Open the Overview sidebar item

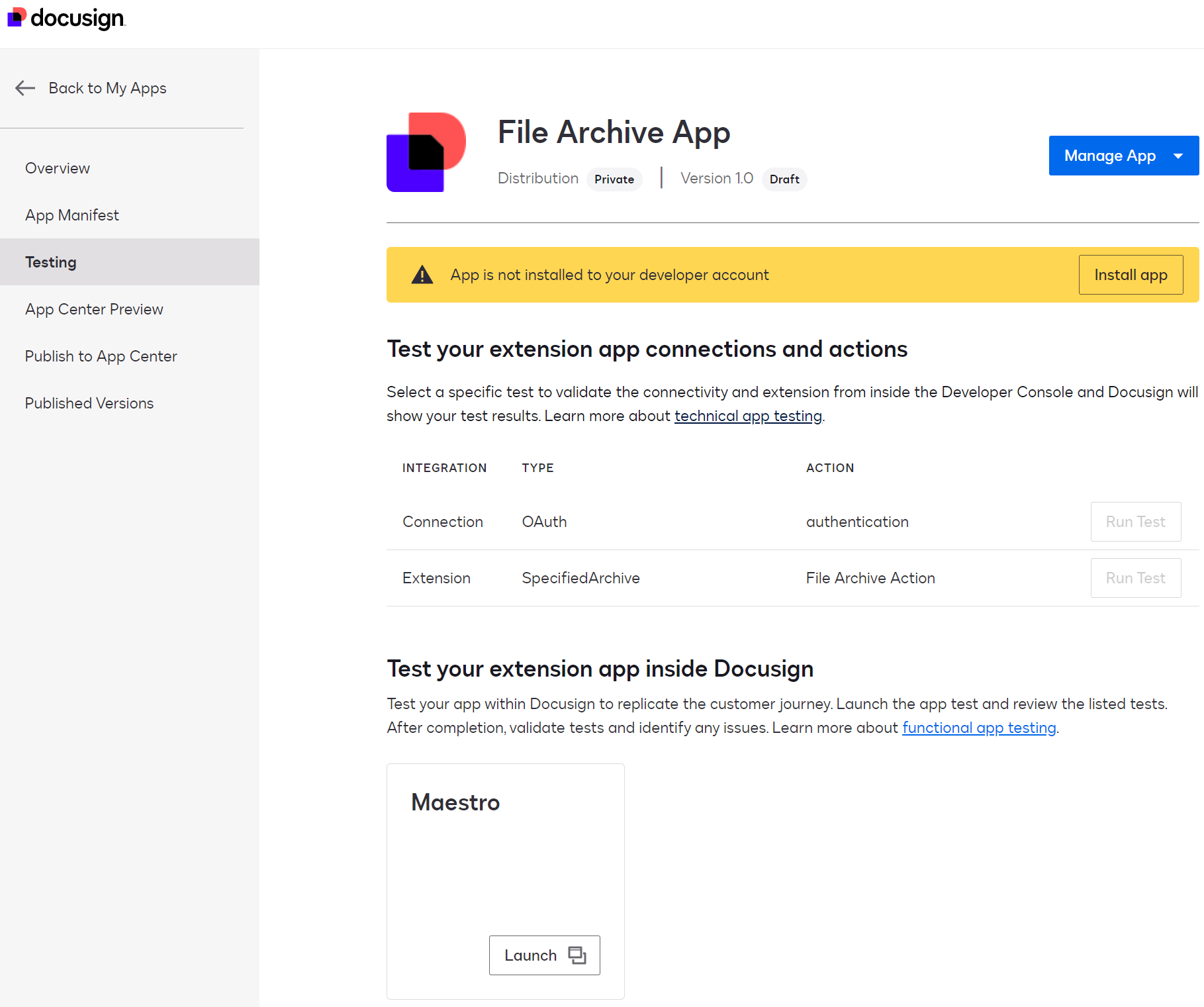58,168
